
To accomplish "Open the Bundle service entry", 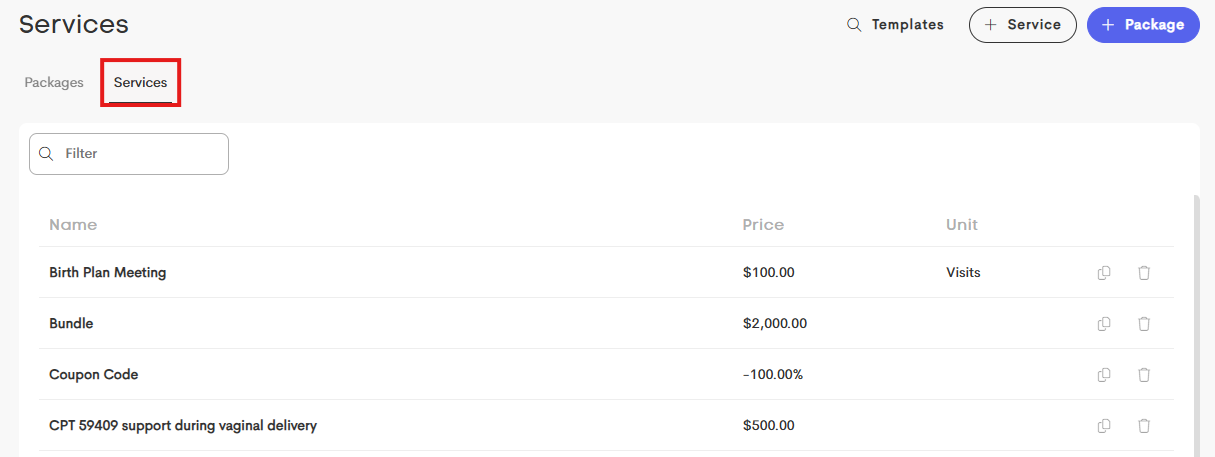I will point(71,323).
